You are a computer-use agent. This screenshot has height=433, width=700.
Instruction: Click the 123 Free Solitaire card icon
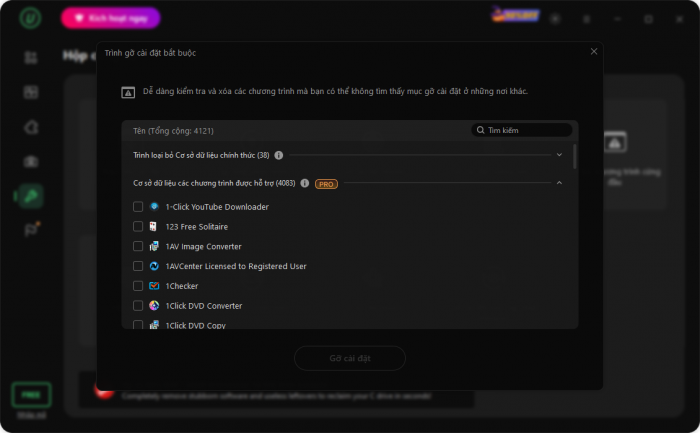pos(153,226)
